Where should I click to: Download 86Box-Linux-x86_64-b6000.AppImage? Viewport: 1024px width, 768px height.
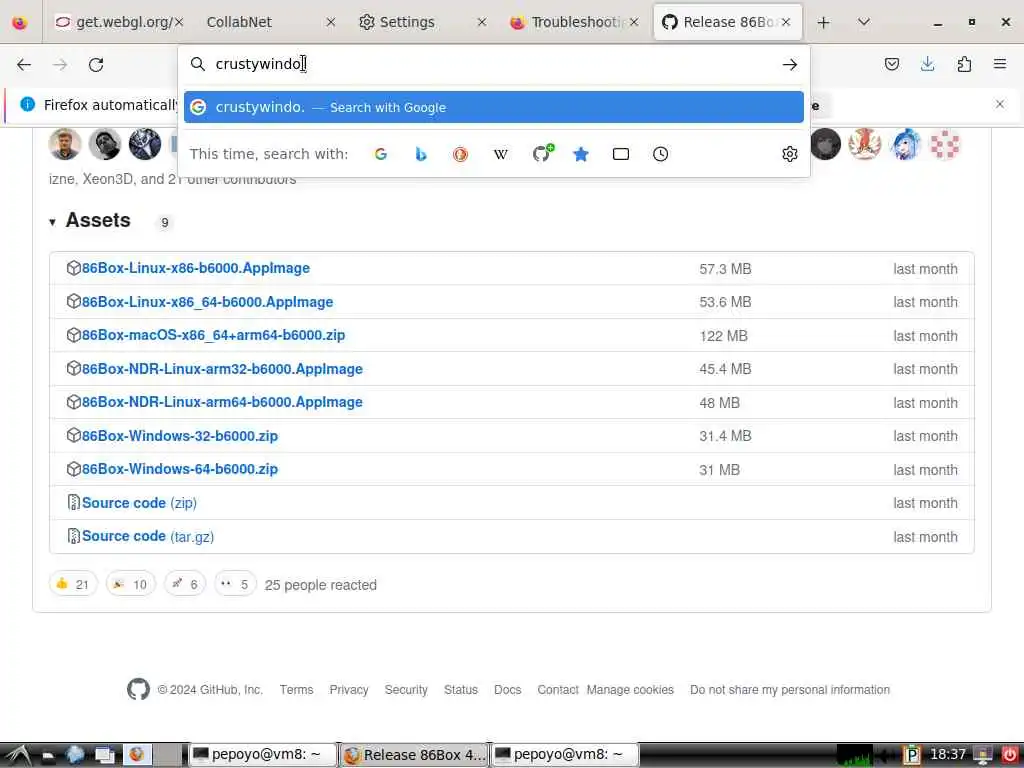[x=208, y=302]
